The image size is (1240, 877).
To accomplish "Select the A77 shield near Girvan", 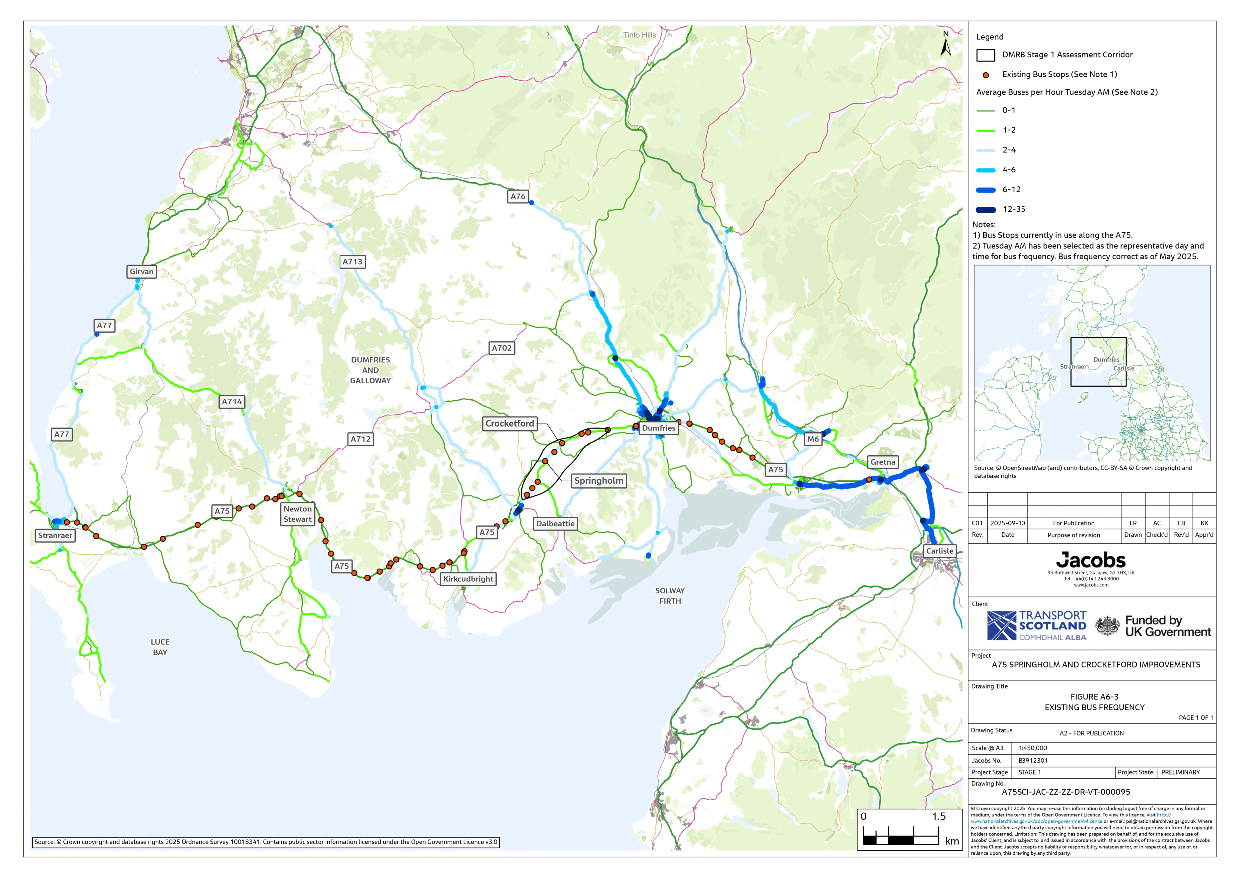I will [104, 323].
